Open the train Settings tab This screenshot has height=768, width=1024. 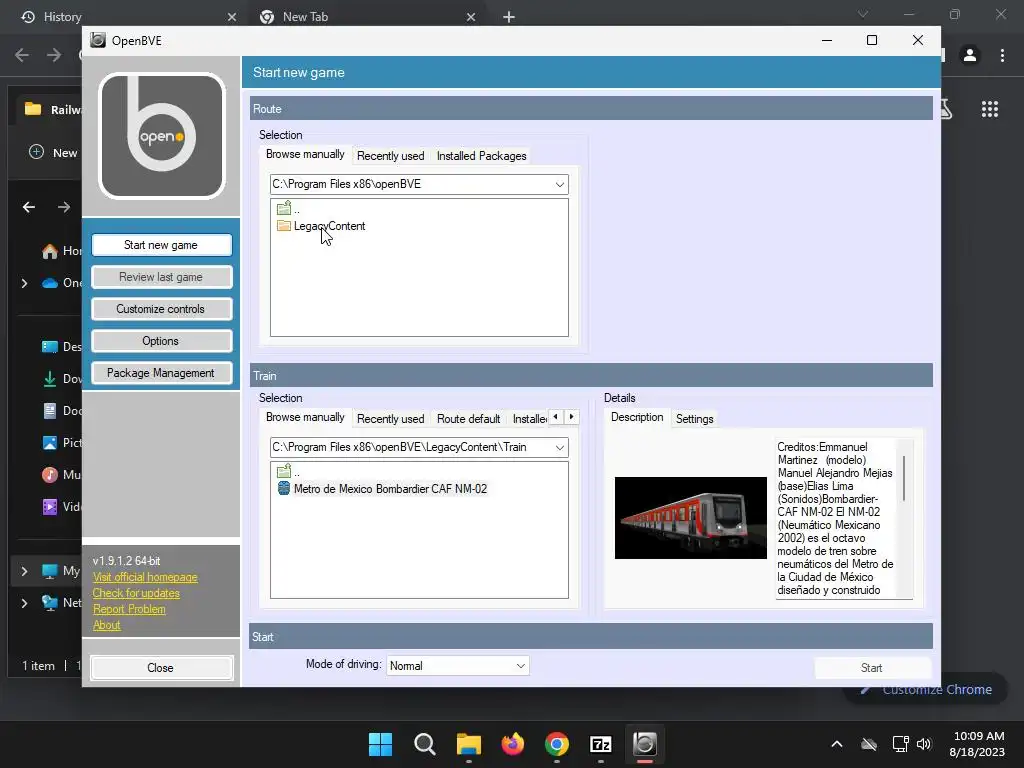coord(694,419)
